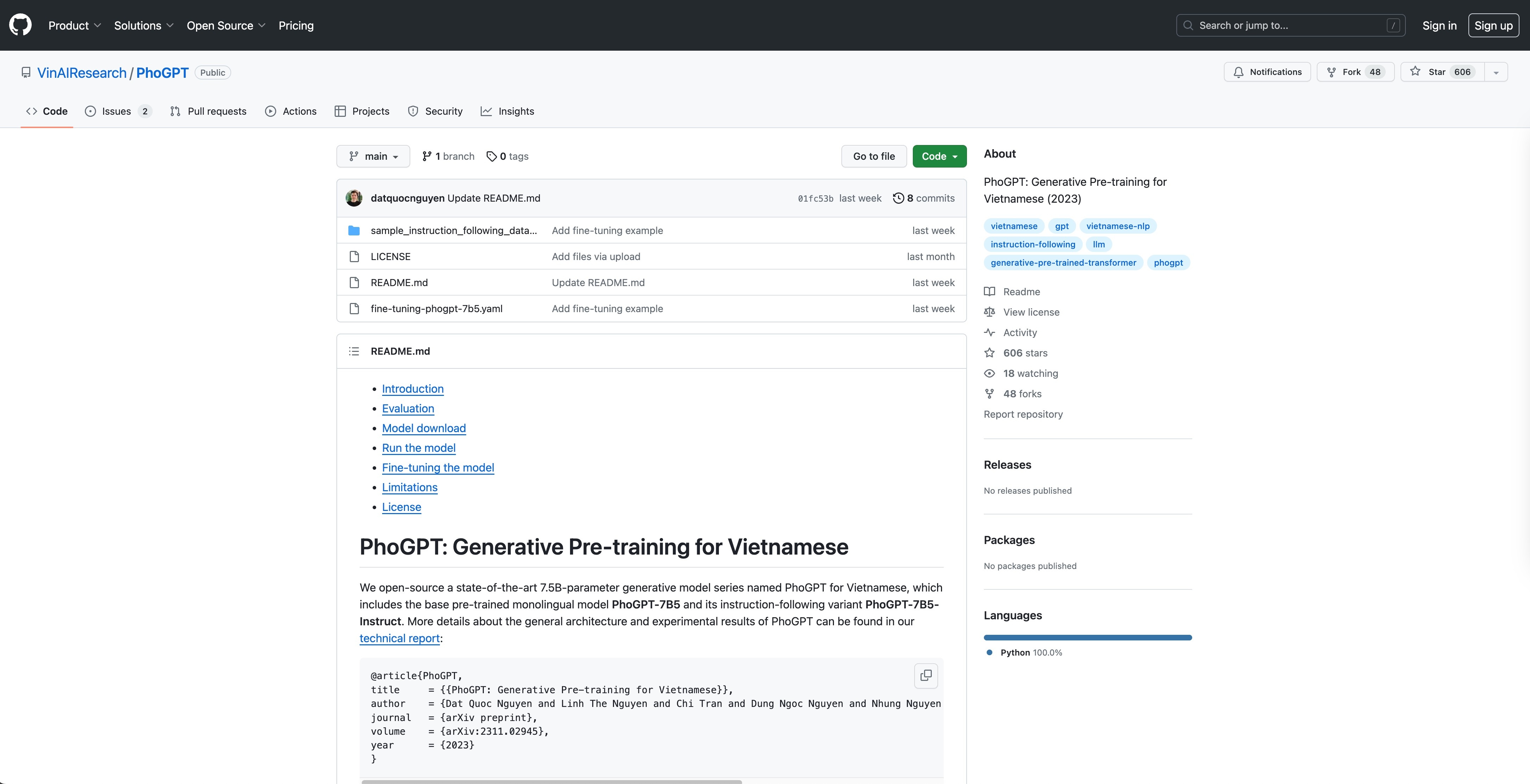Click the Python language bar
The height and width of the screenshot is (784, 1530).
click(1087, 637)
